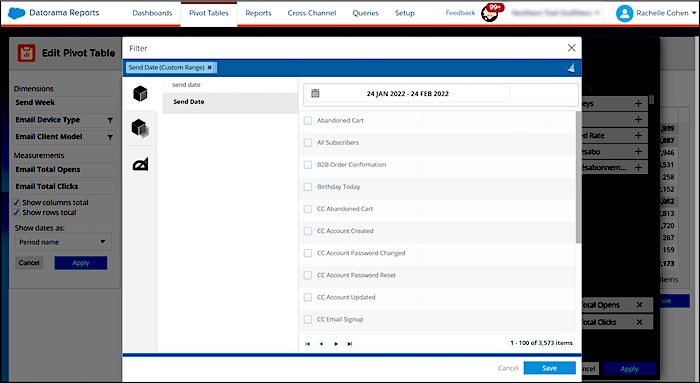The height and width of the screenshot is (383, 700).
Task: Add the 'sabonnem...' item with its plus icon
Action: [x=638, y=167]
